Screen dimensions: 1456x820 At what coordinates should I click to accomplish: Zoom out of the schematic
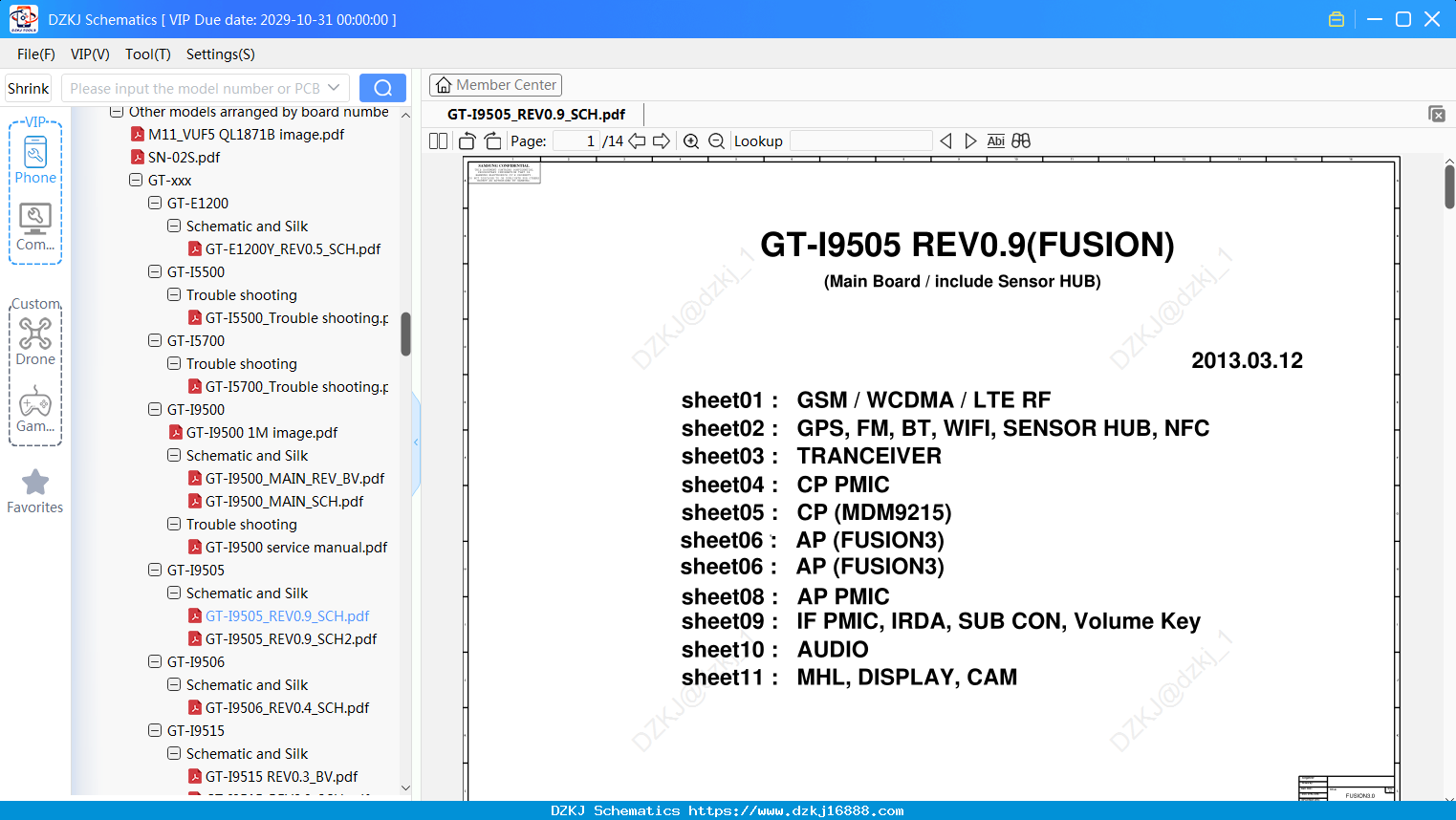click(716, 141)
